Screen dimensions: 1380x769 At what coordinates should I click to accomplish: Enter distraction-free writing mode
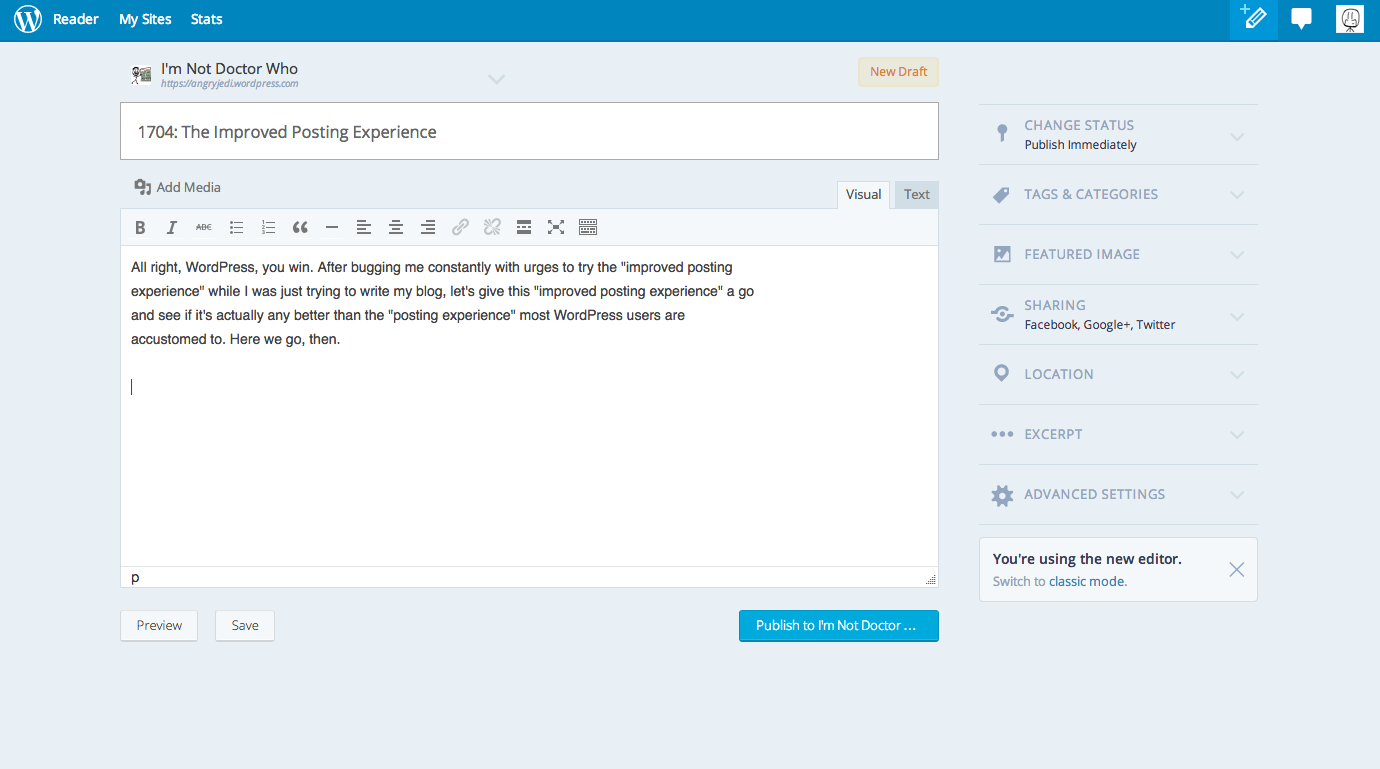pyautogui.click(x=556, y=227)
